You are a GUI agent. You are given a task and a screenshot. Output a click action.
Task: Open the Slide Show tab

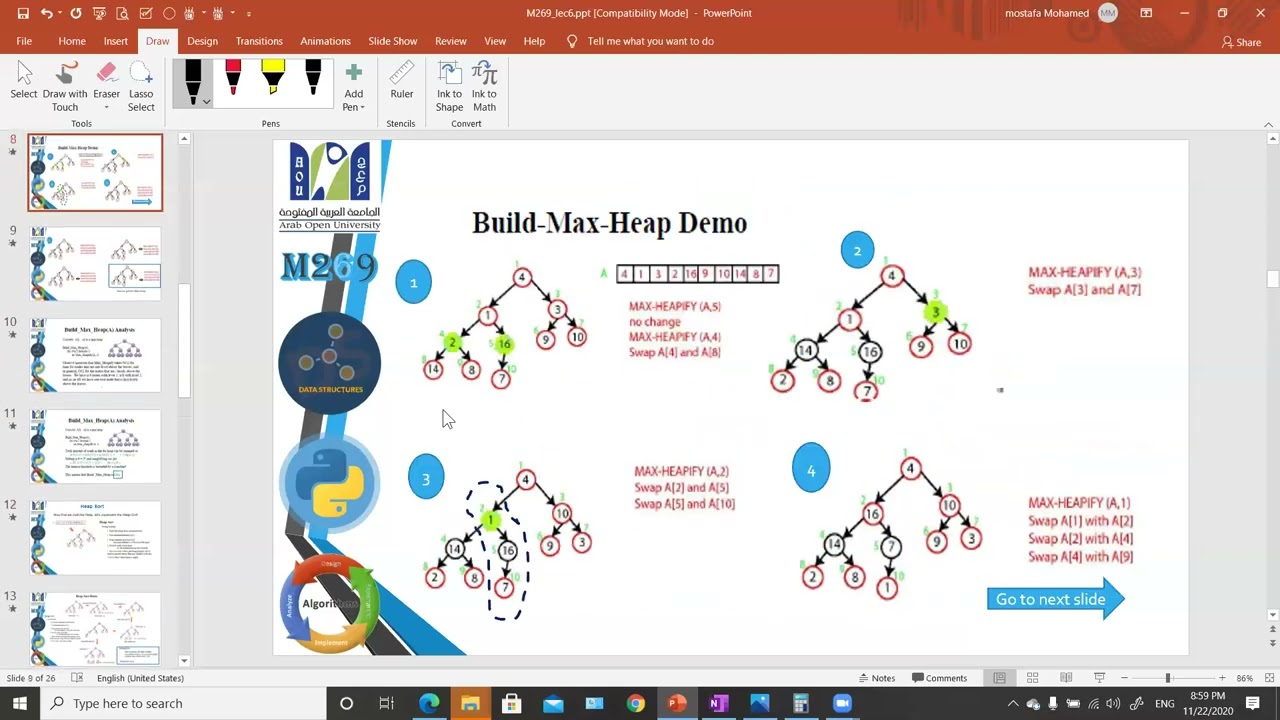pos(392,41)
